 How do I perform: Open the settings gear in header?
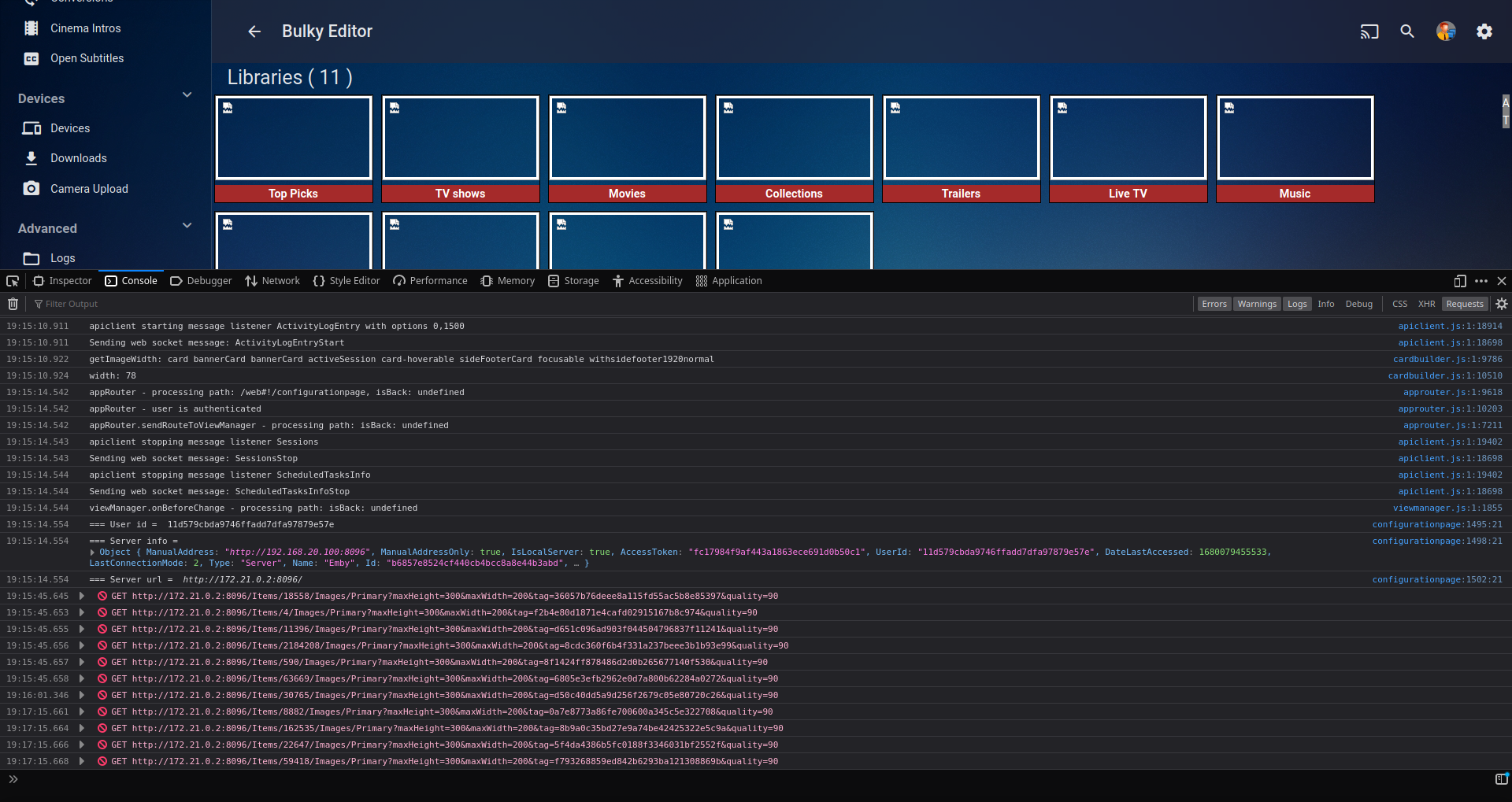click(x=1484, y=31)
